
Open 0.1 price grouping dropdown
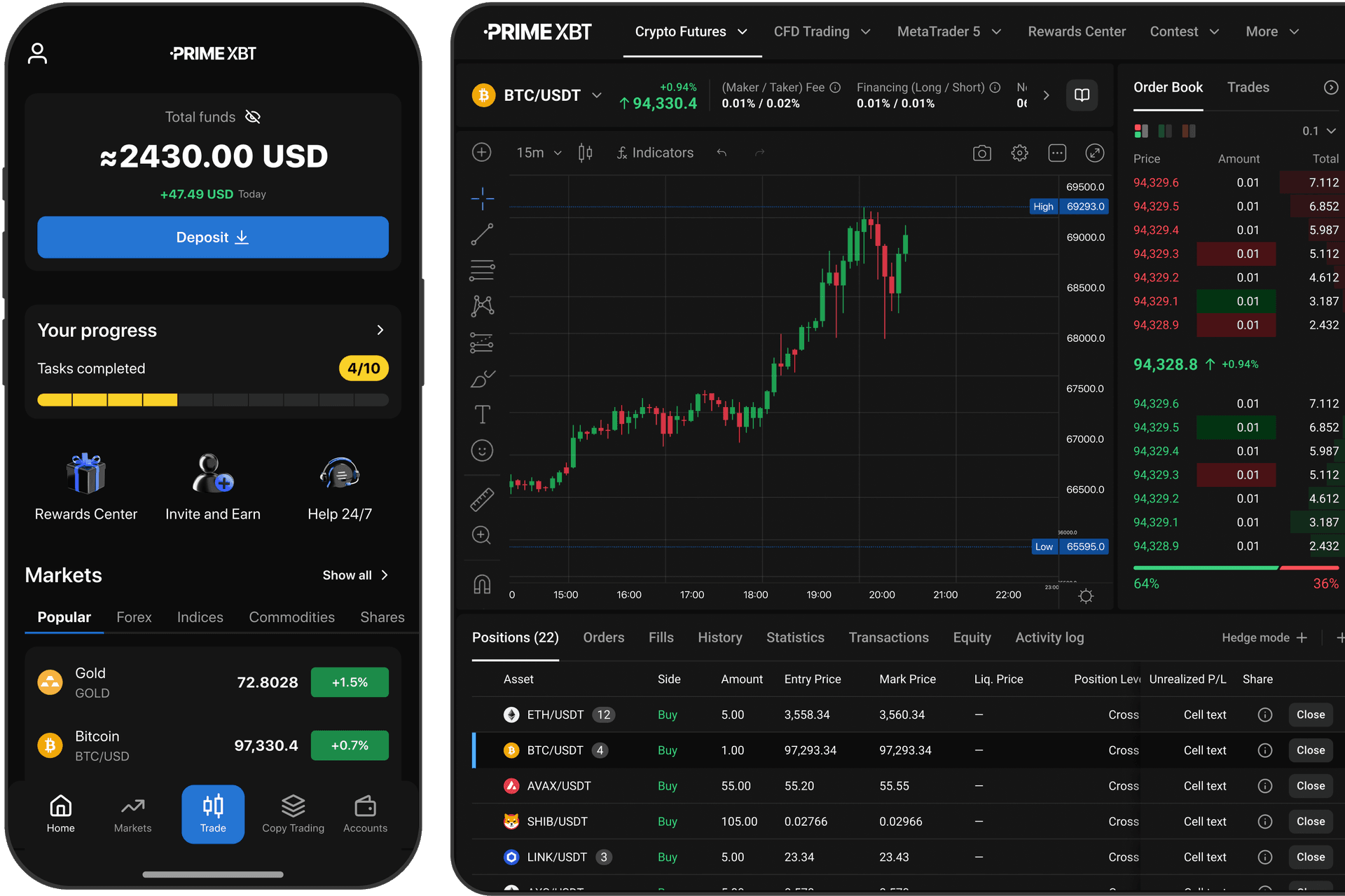click(x=1319, y=131)
